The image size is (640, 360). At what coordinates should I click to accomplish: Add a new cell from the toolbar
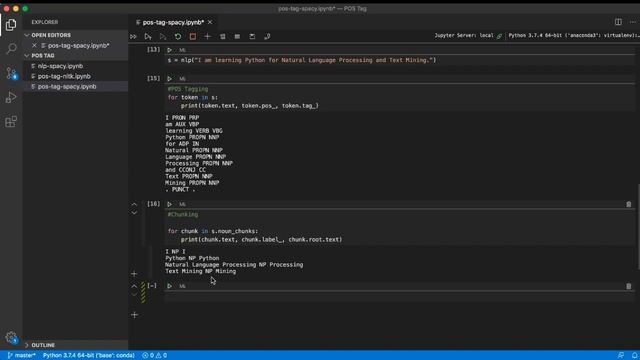pyautogui.click(x=207, y=36)
